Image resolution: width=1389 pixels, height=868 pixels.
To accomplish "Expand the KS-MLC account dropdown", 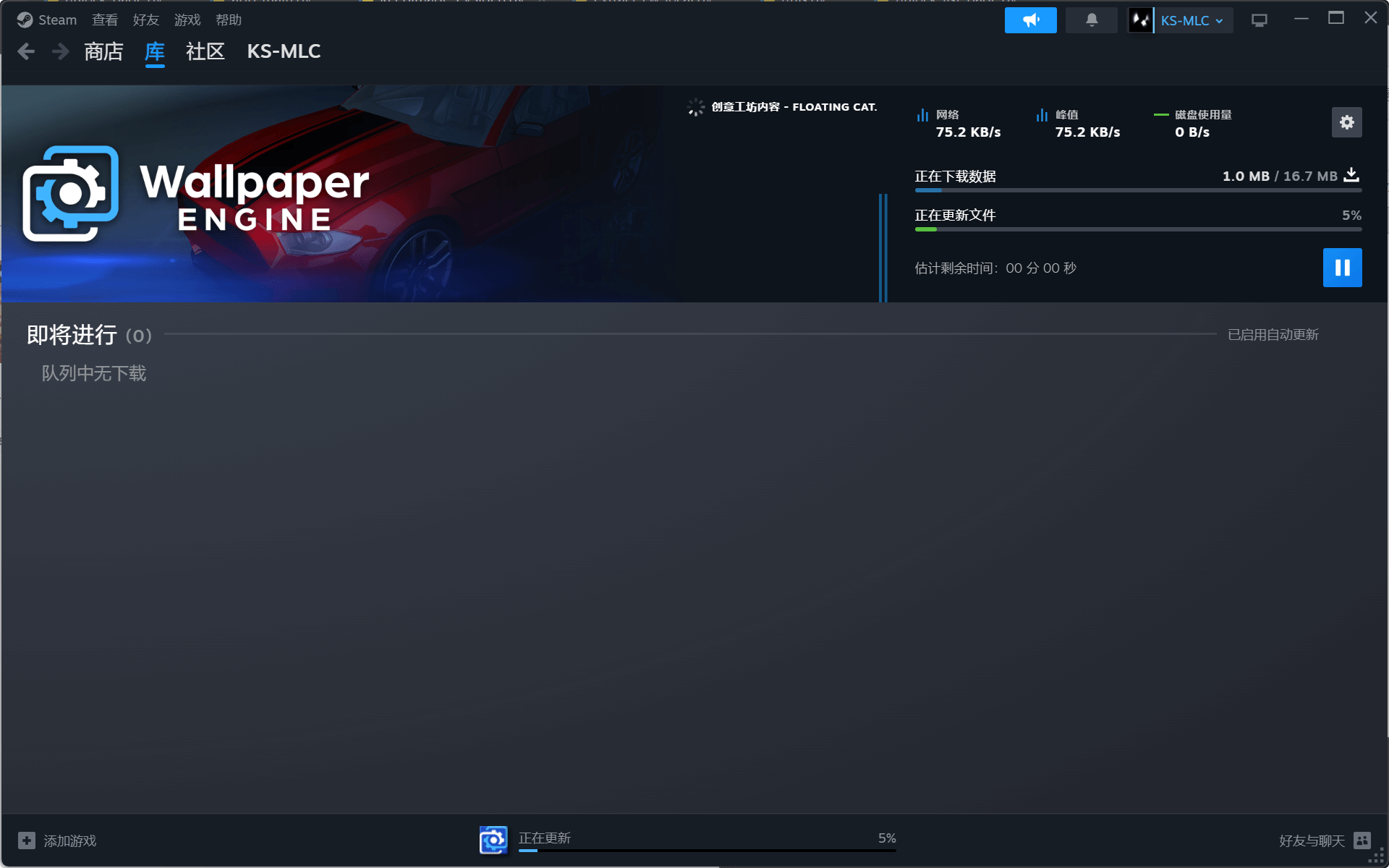I will [x=1192, y=20].
